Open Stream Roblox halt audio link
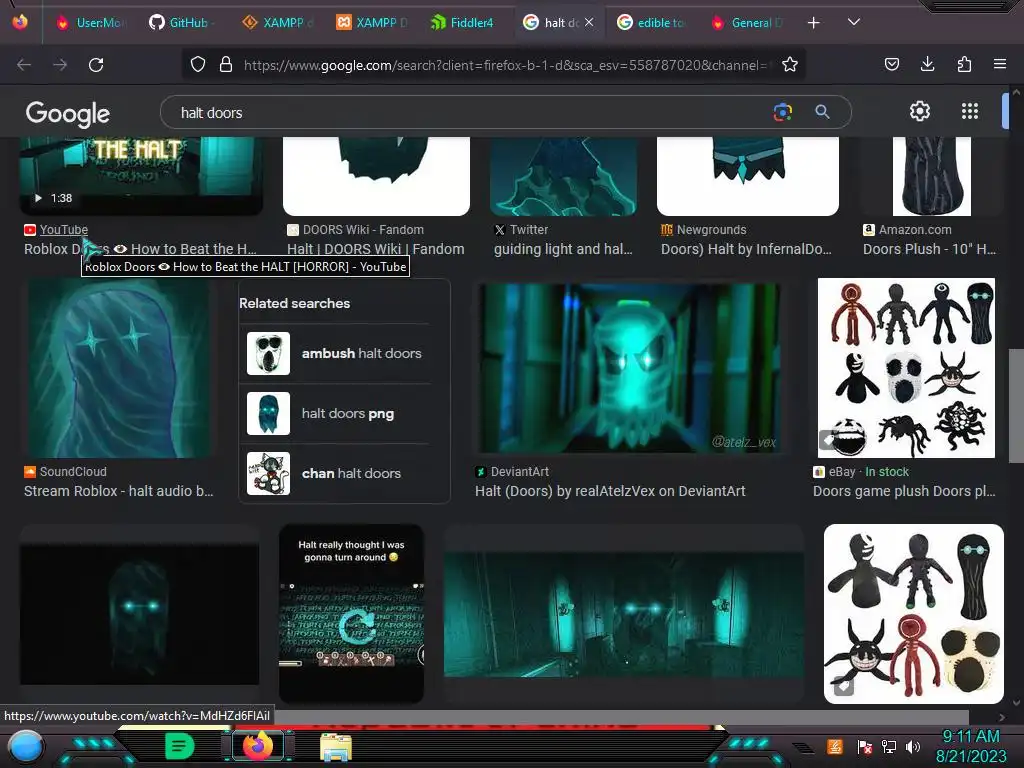 [x=118, y=491]
